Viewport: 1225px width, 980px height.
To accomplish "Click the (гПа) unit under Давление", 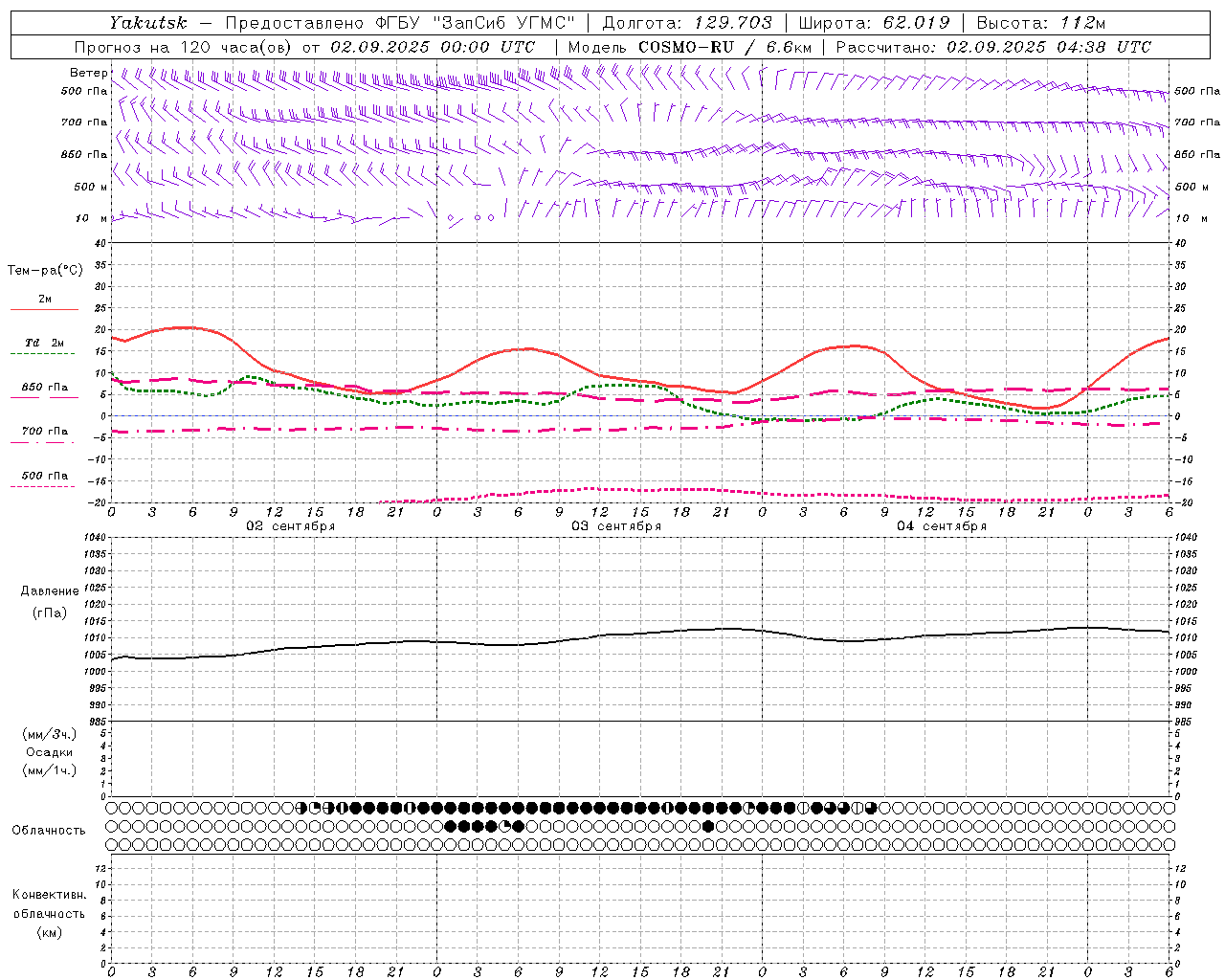I will pos(49,613).
